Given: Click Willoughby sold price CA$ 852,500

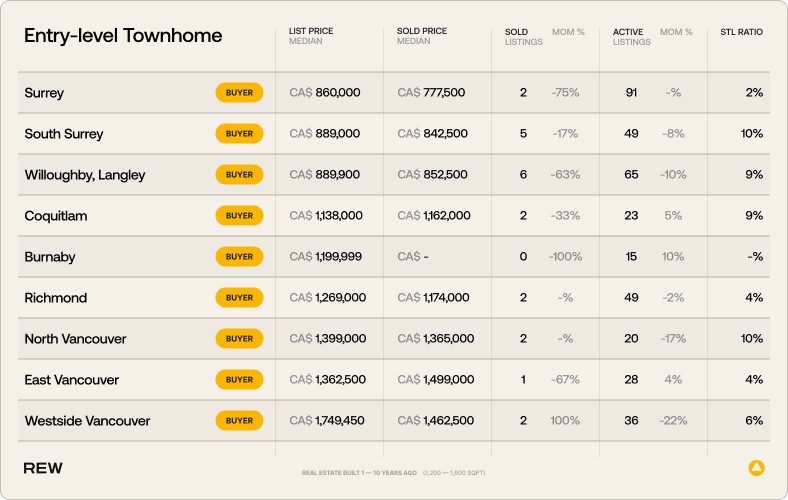Looking at the screenshot, I should click(432, 174).
